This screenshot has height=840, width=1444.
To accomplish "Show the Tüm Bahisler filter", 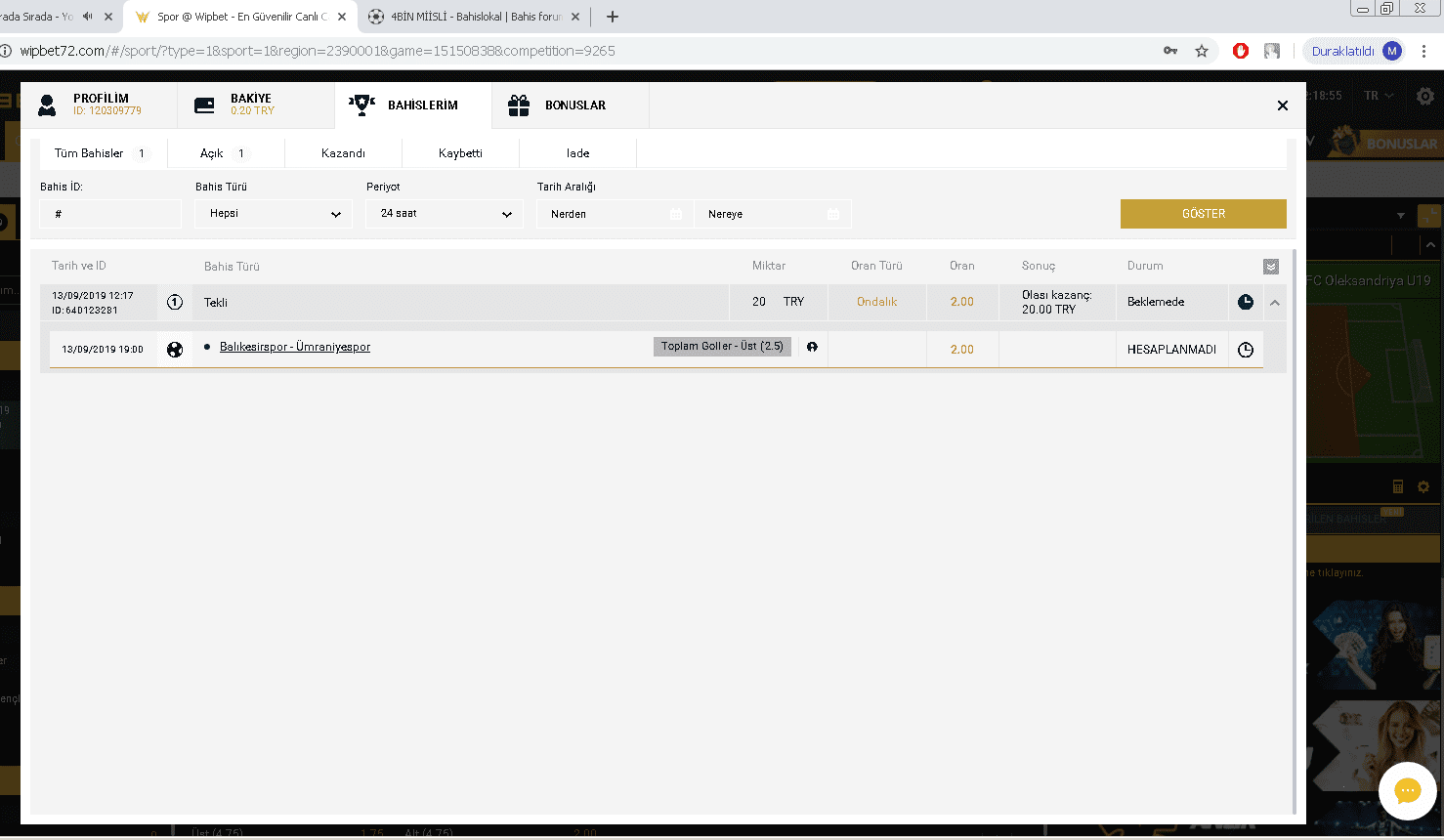I will tap(103, 153).
